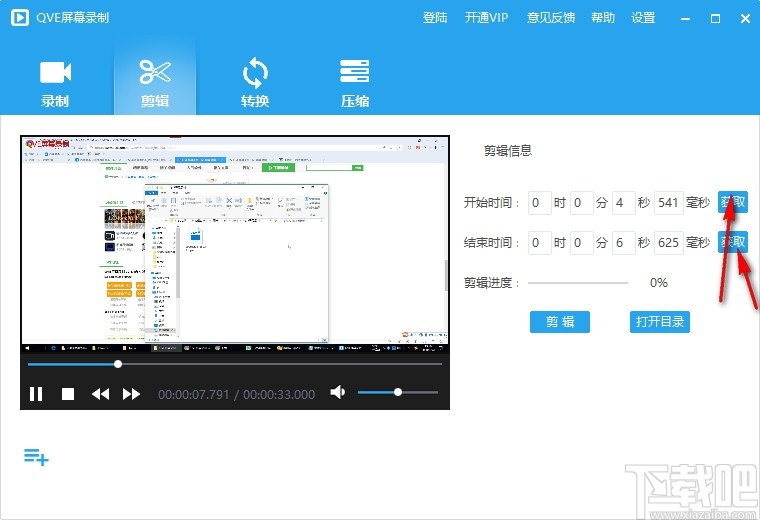Adjust the volume slider
The width and height of the screenshot is (760, 520).
tap(398, 392)
